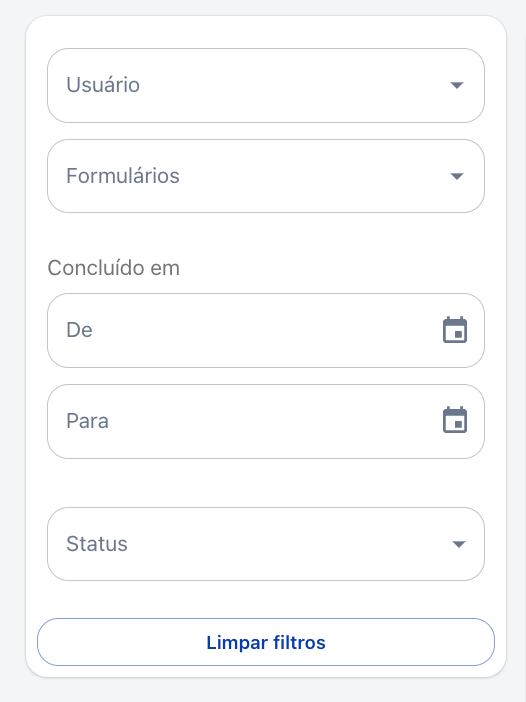Viewport: 526px width, 702px height.
Task: Expand the Status dropdown
Action: coord(266,544)
